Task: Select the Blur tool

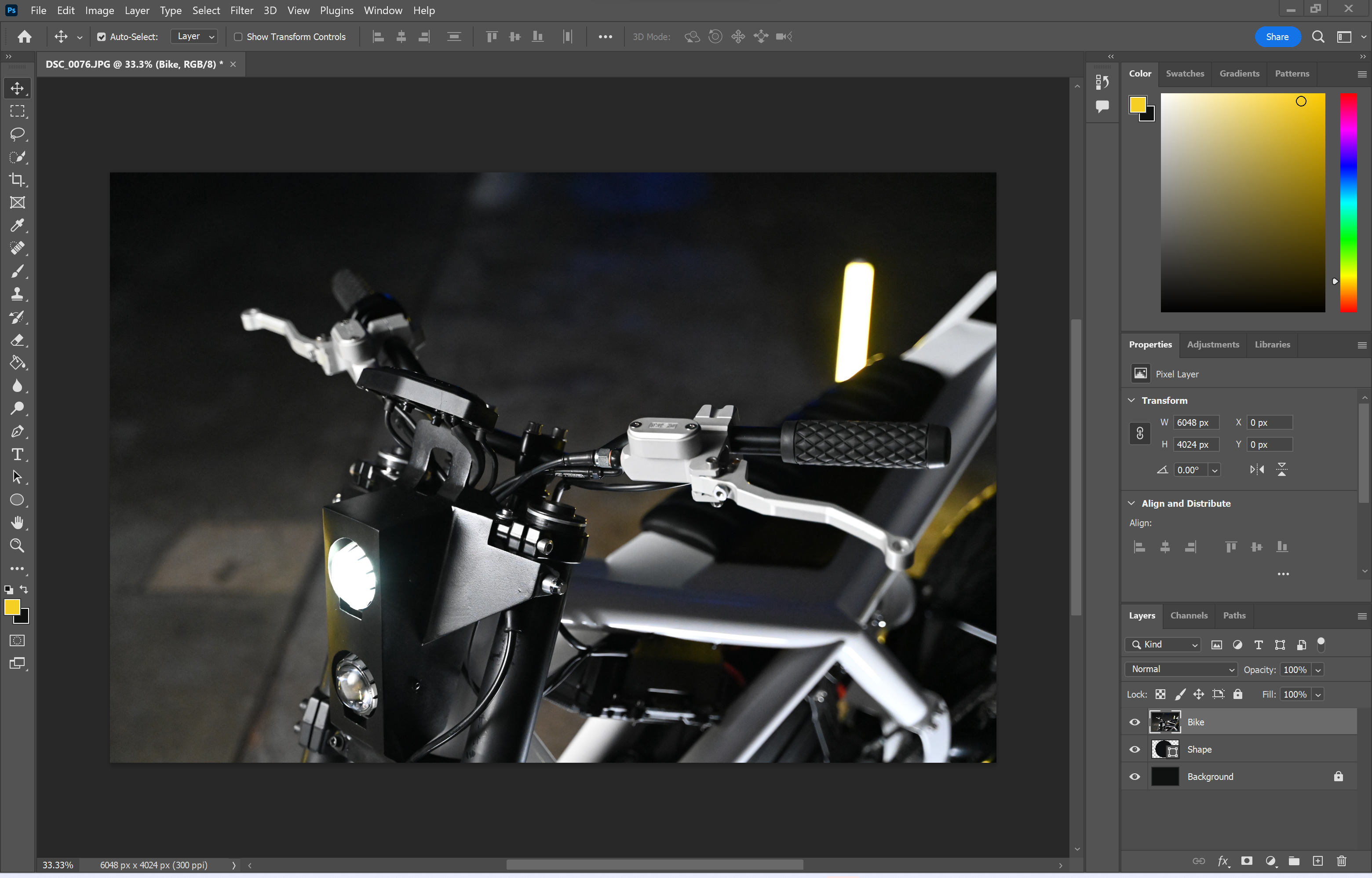Action: [x=17, y=386]
